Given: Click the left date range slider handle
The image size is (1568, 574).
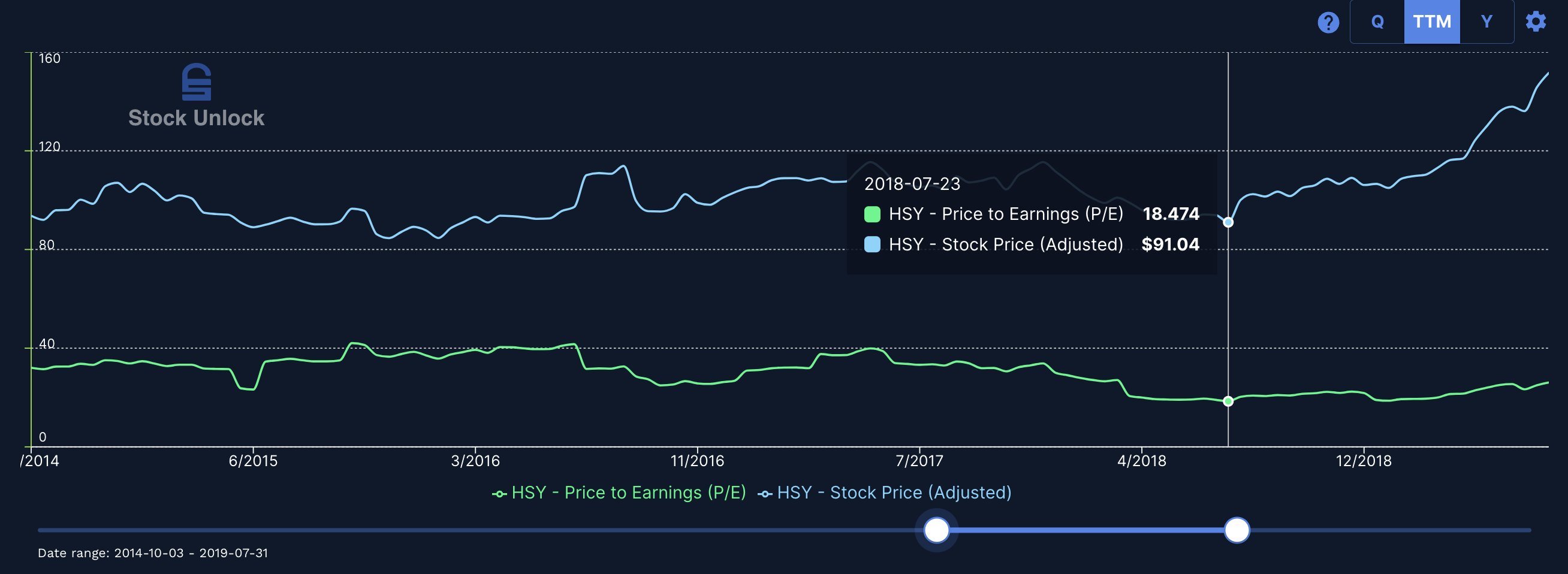Looking at the screenshot, I should 937,530.
